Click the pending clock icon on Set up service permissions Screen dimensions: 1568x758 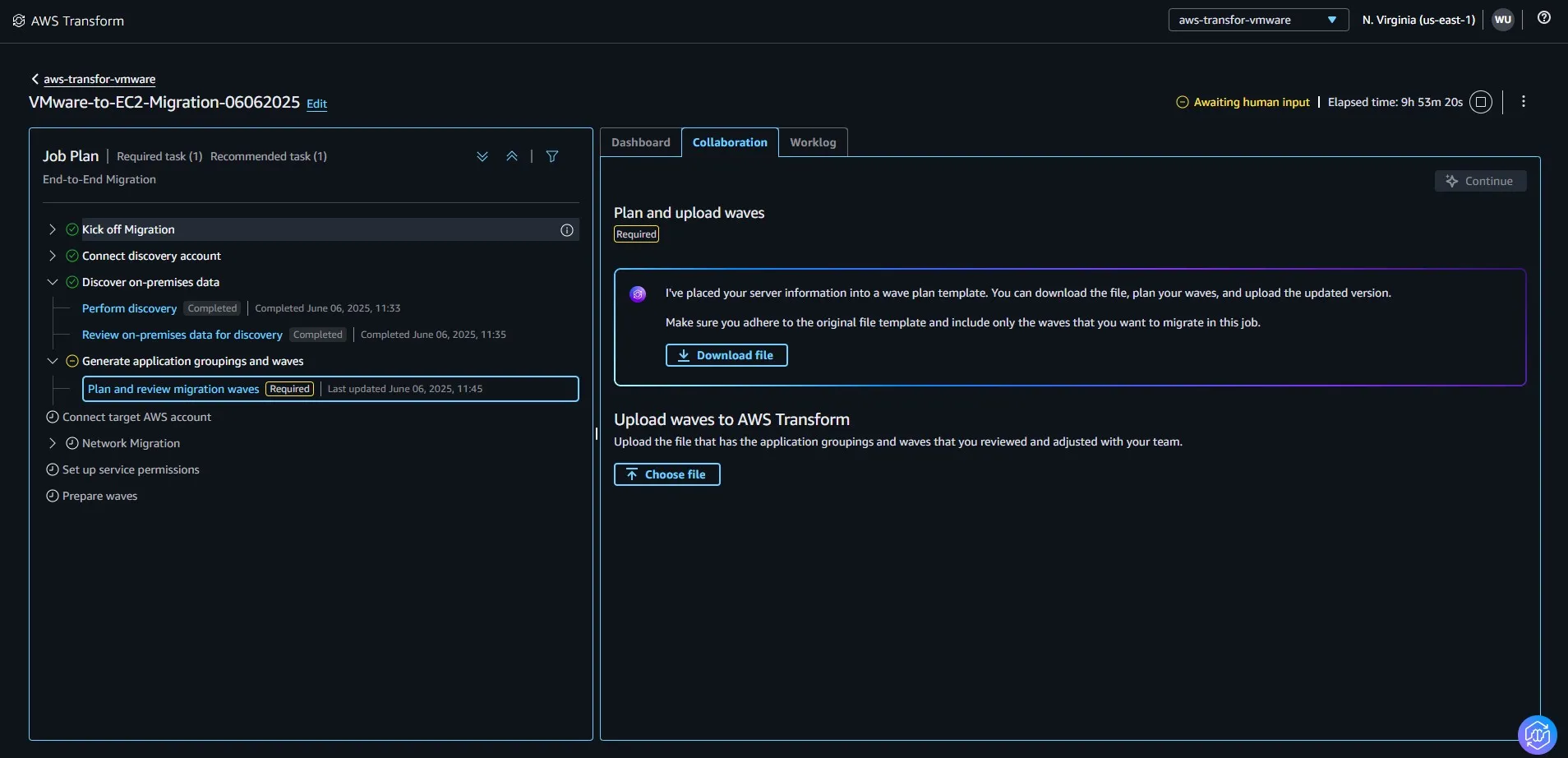tap(53, 469)
